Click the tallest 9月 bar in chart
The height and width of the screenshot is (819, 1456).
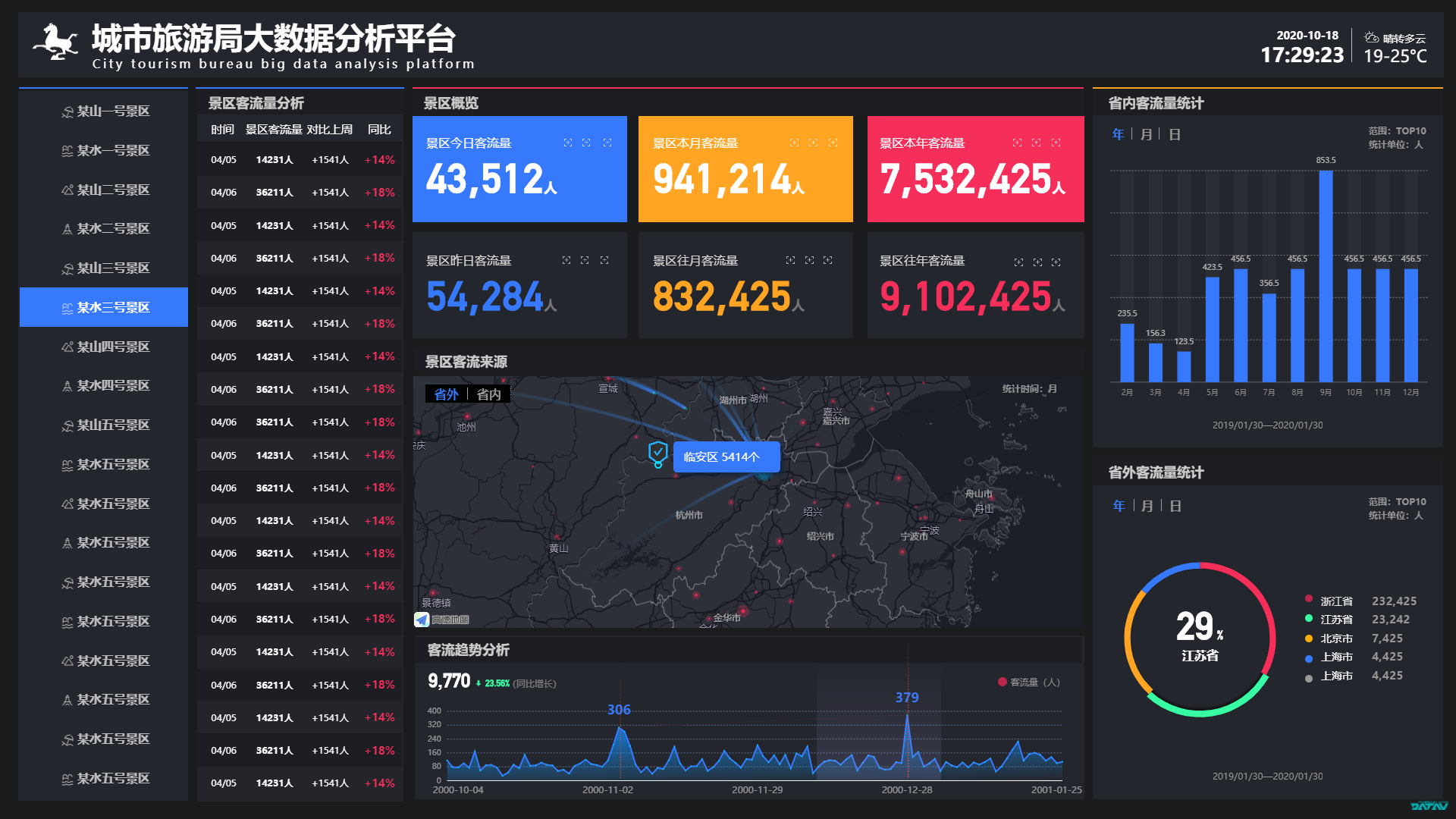(1326, 275)
